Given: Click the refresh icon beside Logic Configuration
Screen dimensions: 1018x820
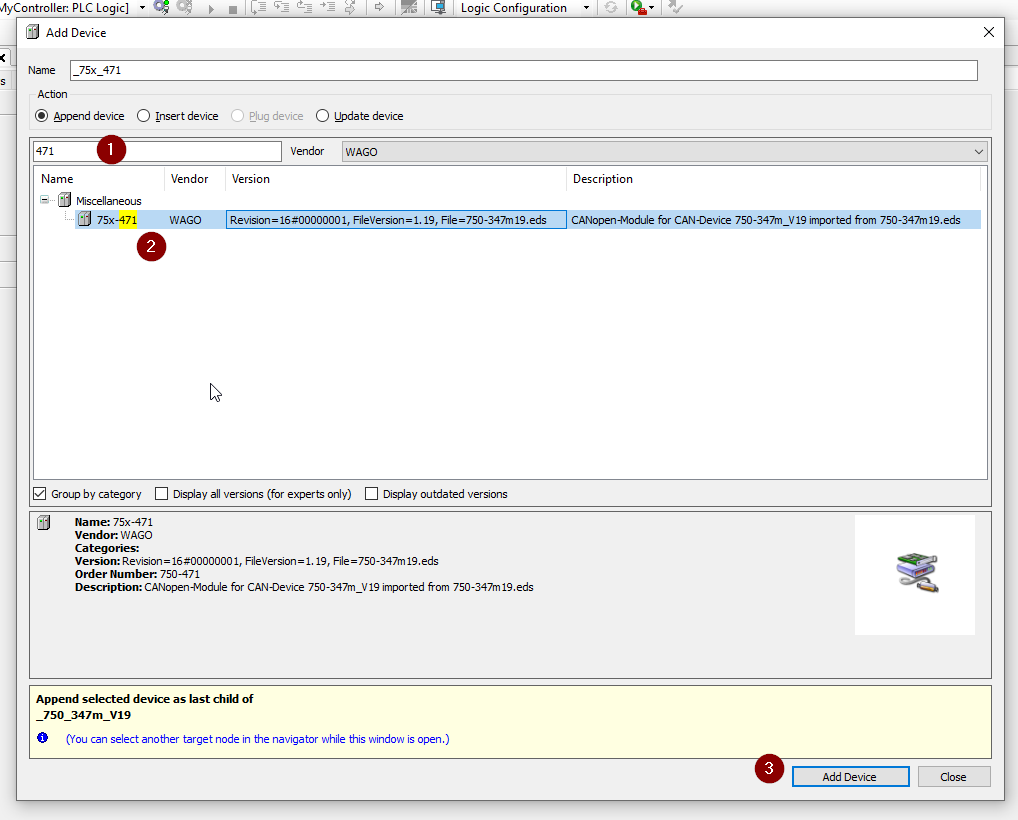Looking at the screenshot, I should [x=610, y=7].
